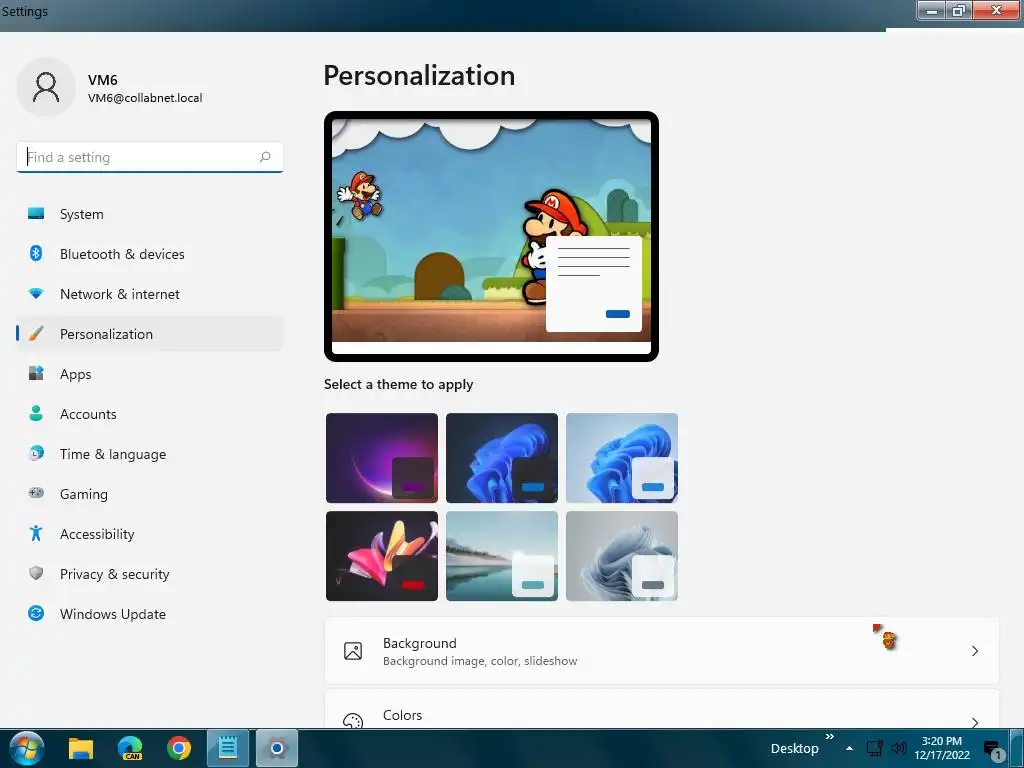
Task: Apply the colorful flower dark theme
Action: click(382, 556)
